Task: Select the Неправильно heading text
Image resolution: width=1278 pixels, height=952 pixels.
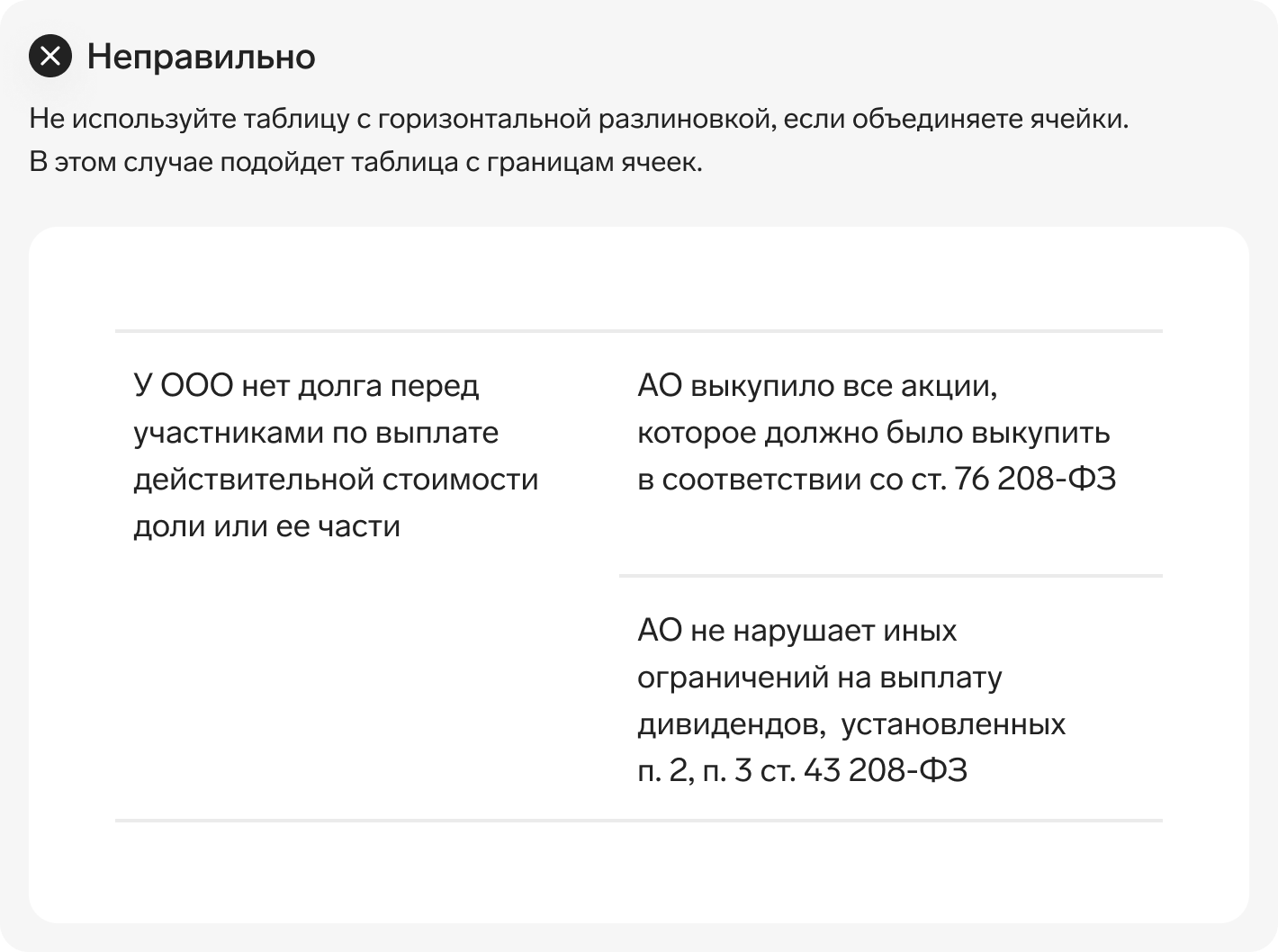Action: [201, 57]
